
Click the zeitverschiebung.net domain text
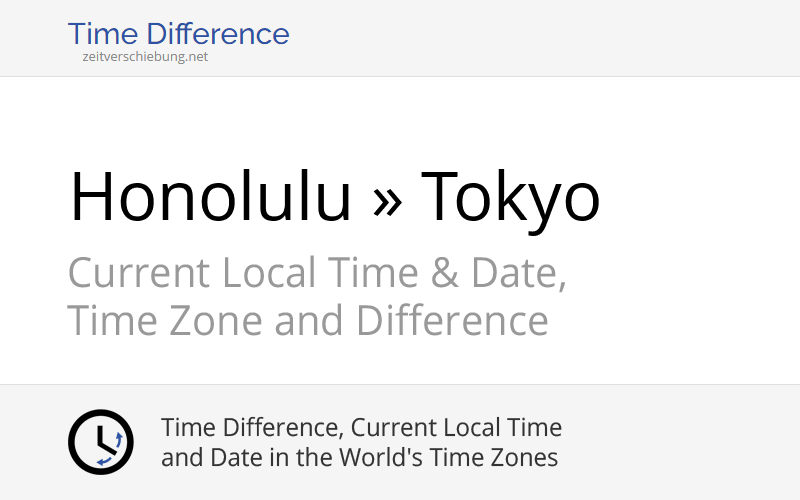pyautogui.click(x=146, y=57)
